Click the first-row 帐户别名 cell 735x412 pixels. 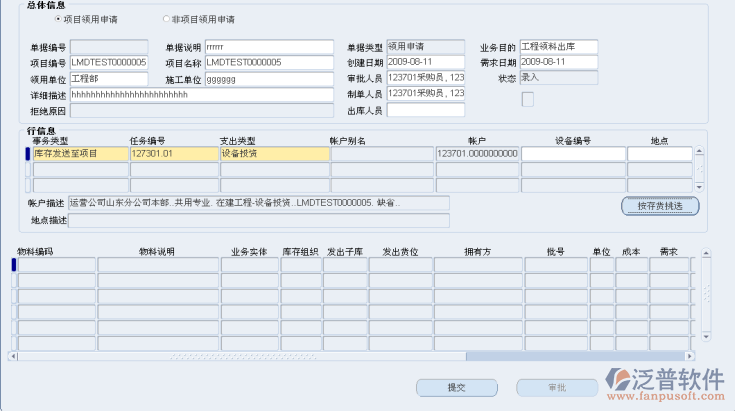pyautogui.click(x=382, y=154)
